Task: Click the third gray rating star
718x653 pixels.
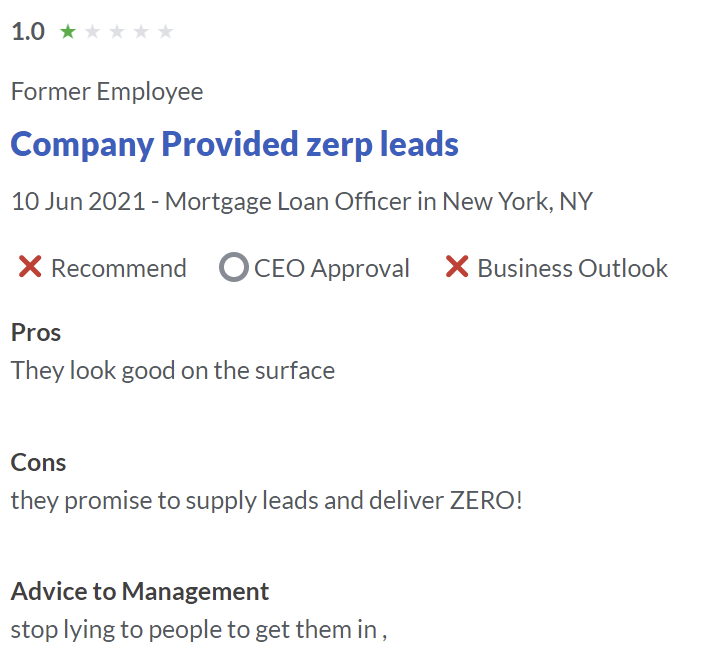Action: click(x=117, y=32)
